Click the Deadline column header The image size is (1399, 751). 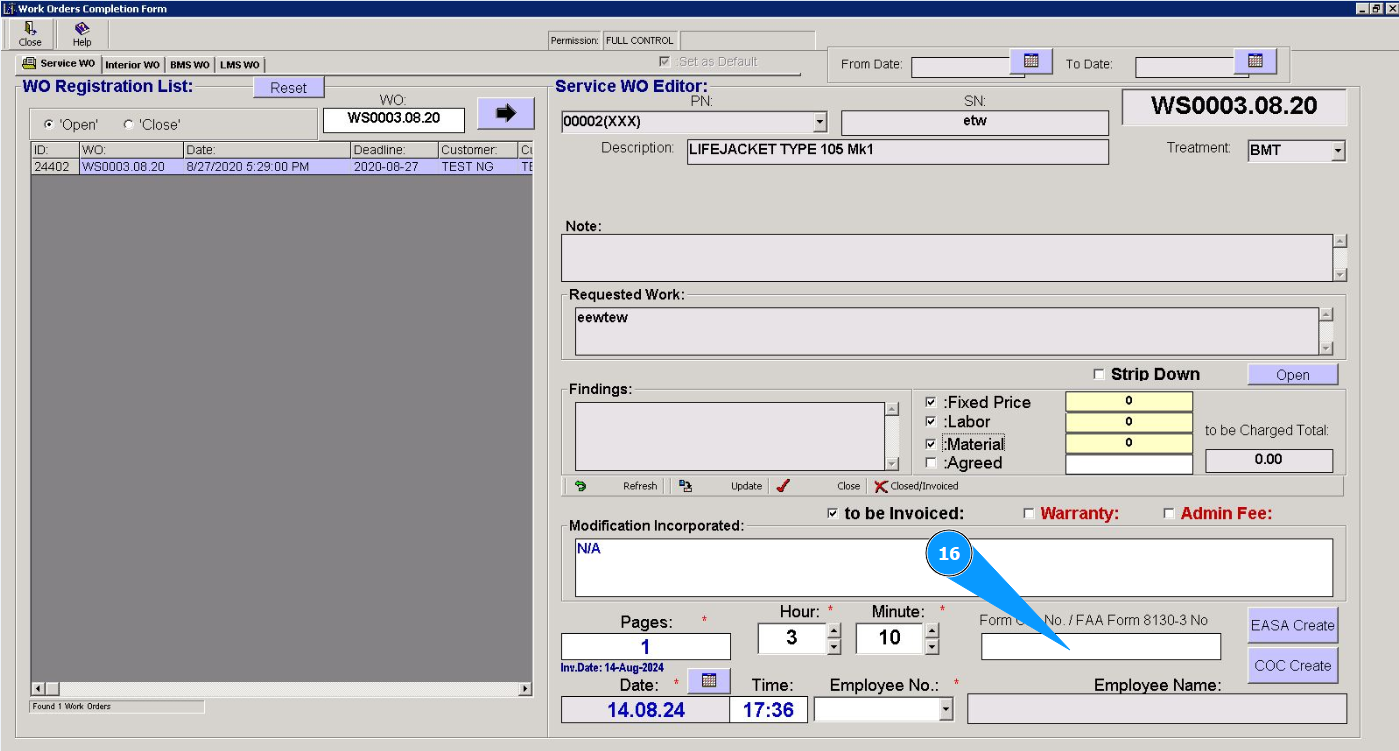coord(394,150)
